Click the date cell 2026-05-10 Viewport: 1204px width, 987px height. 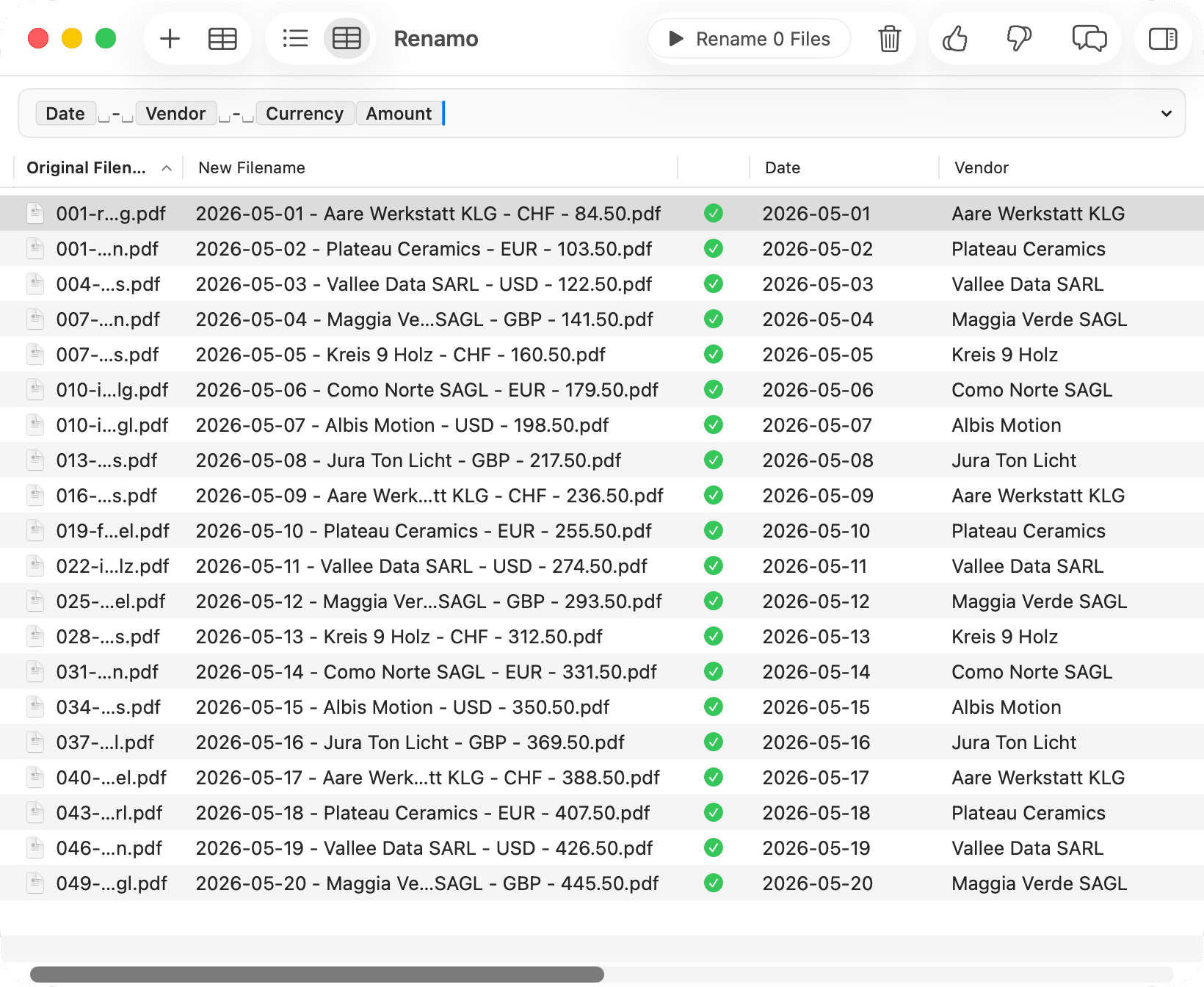(816, 531)
